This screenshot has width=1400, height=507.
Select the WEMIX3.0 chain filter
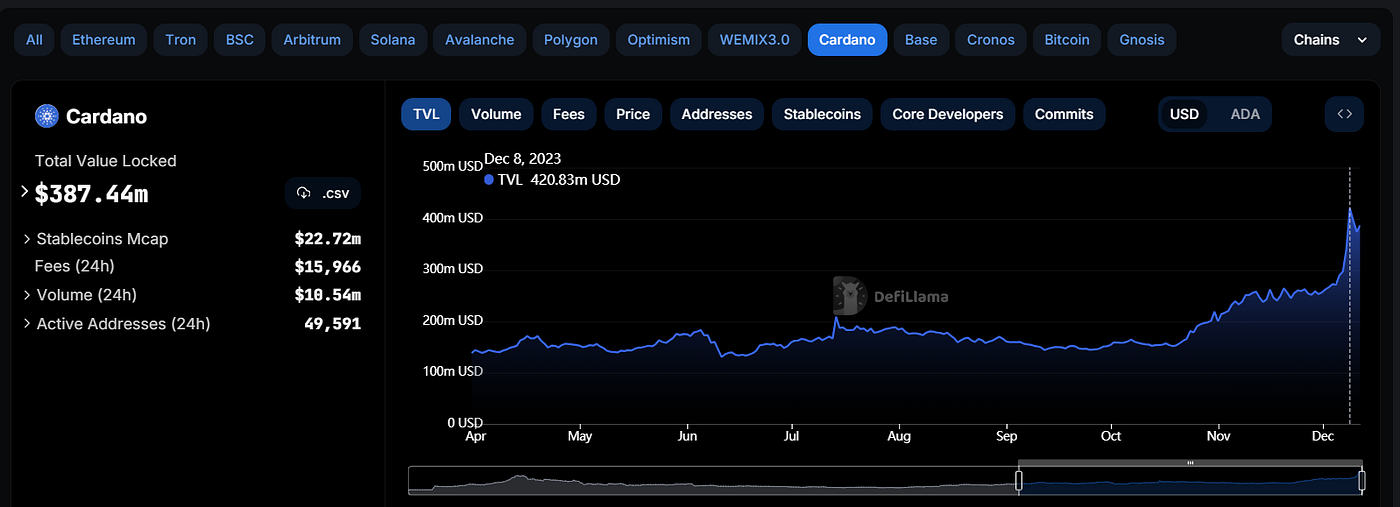(x=755, y=40)
